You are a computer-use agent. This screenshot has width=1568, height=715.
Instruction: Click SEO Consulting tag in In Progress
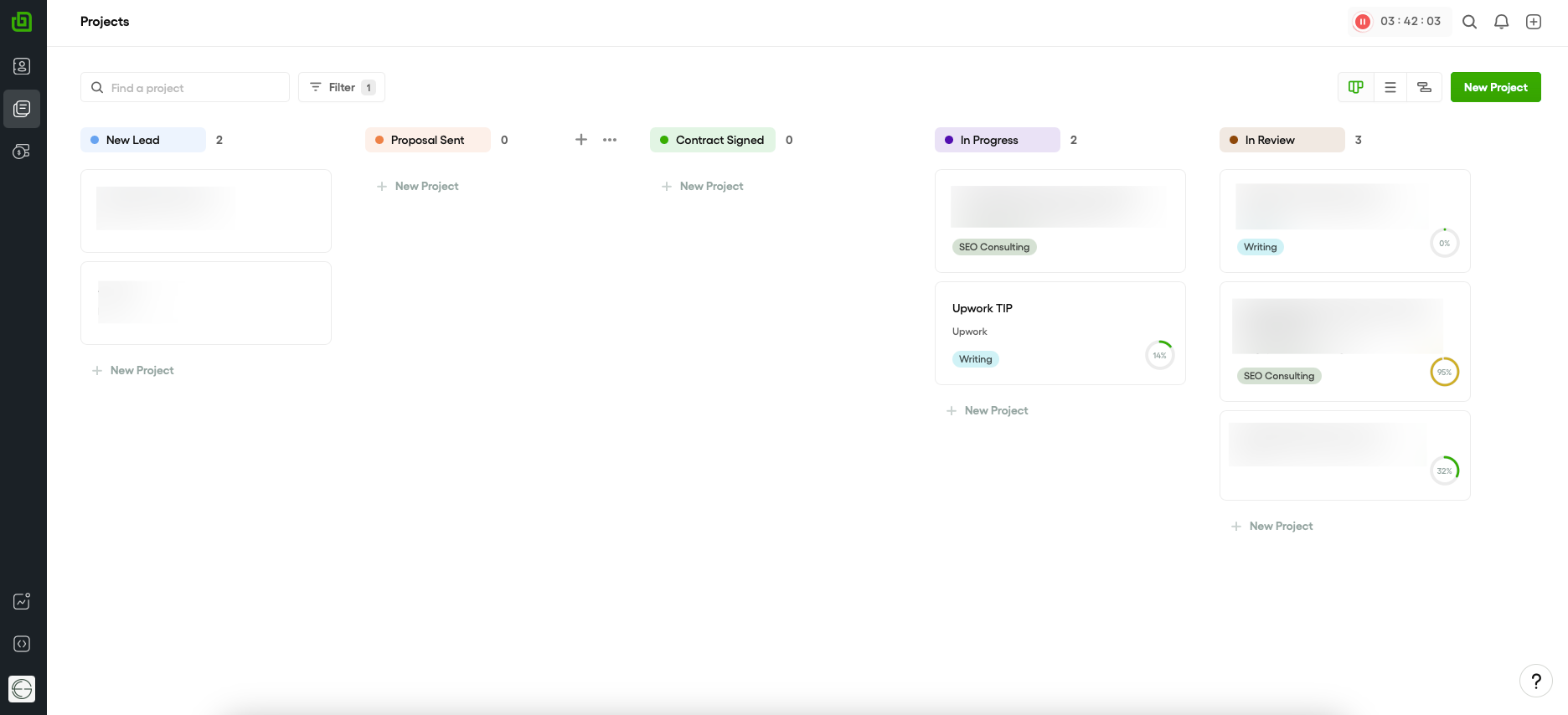point(994,247)
